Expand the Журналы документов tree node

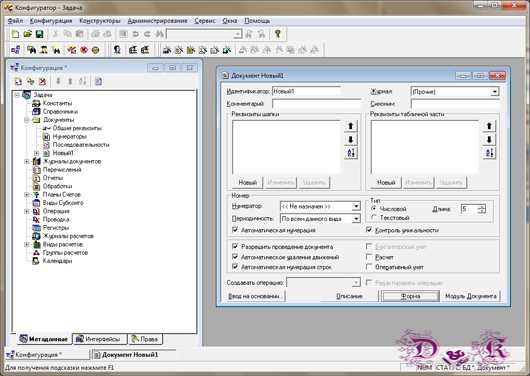point(27,162)
